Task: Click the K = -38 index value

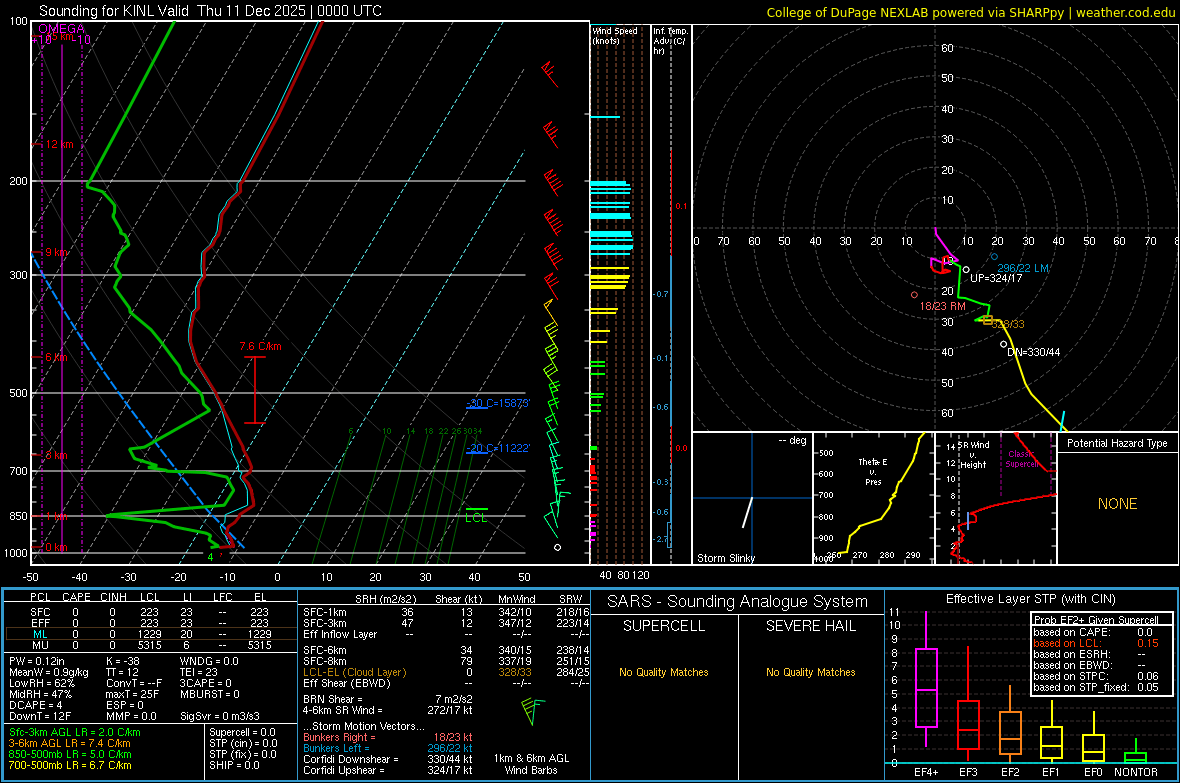Action: [123, 661]
